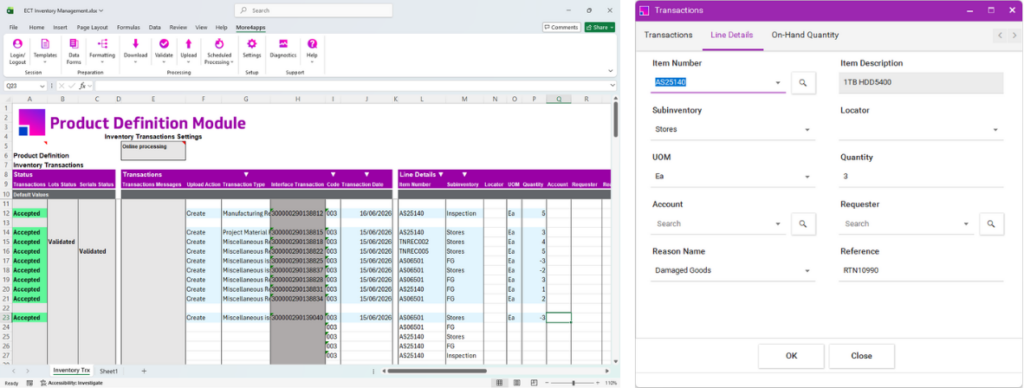Click the Quantity field showing 3

[921, 176]
